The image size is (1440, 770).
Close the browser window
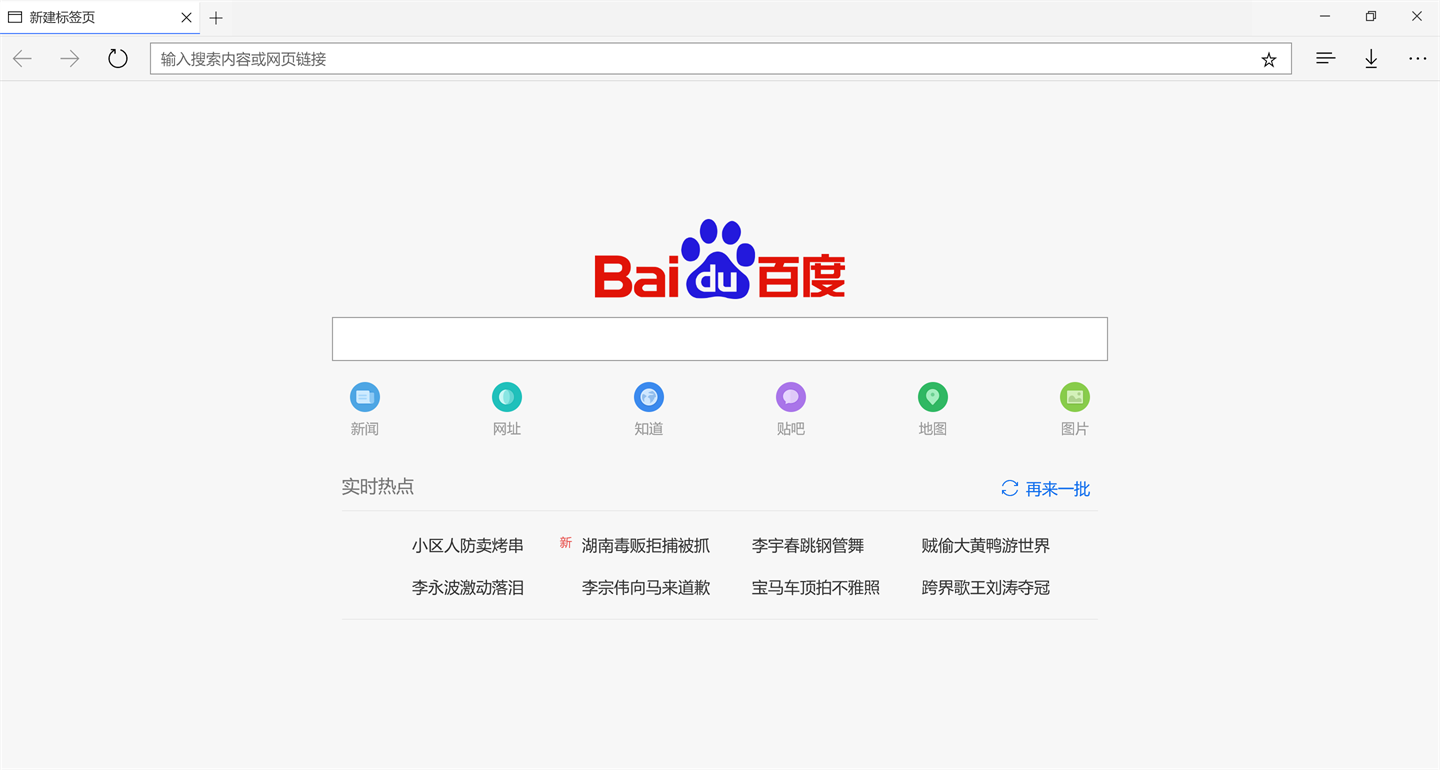[x=1417, y=16]
